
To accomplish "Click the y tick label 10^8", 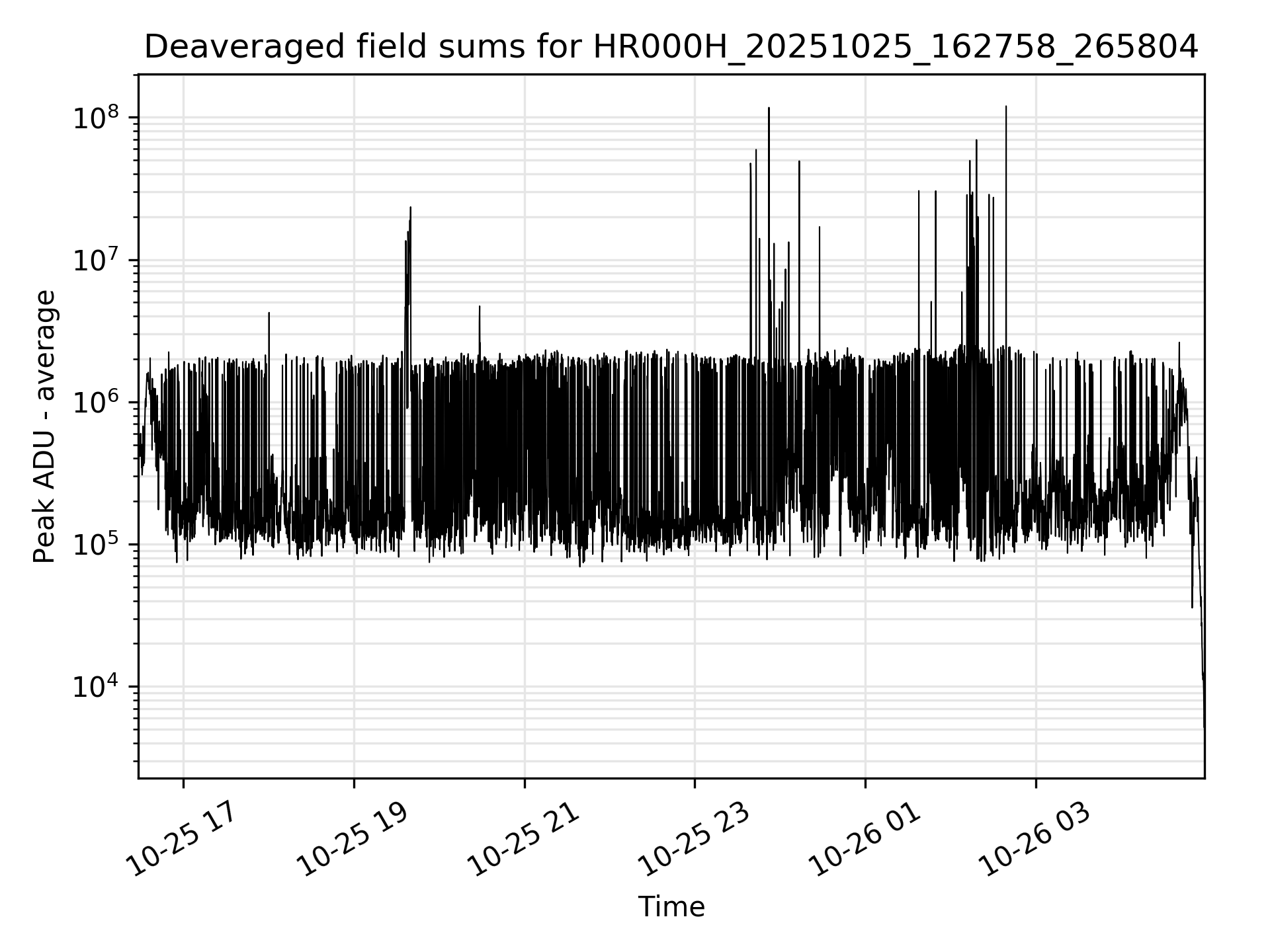I will 95,119.
